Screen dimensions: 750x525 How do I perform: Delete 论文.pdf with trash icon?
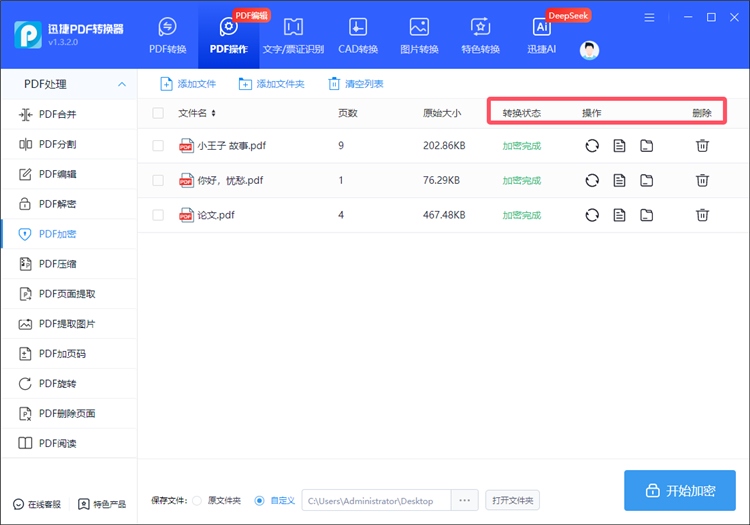(x=702, y=215)
